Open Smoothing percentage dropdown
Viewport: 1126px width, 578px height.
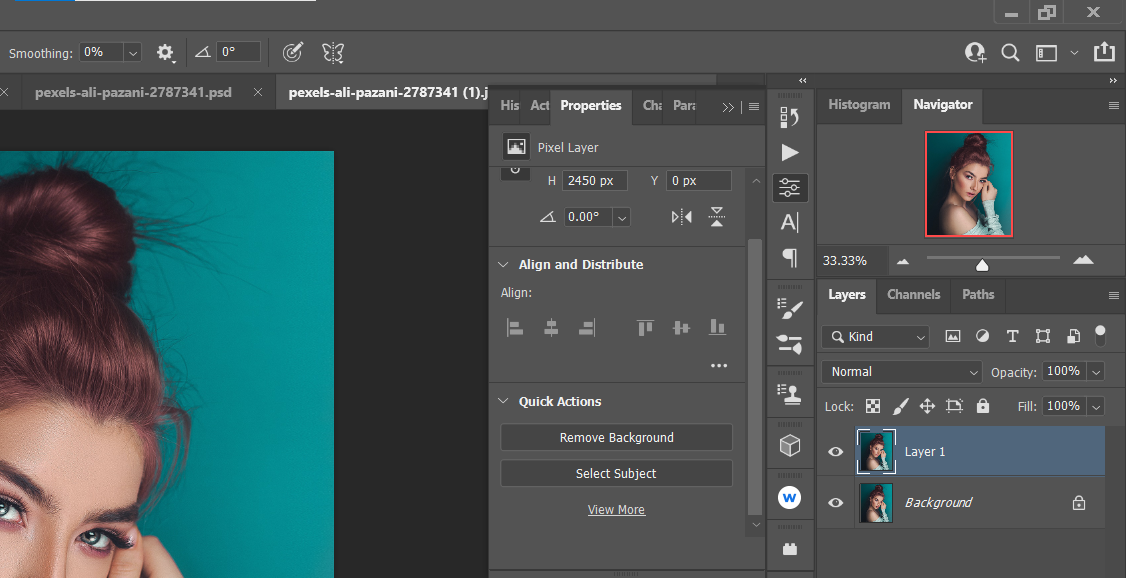tap(132, 52)
